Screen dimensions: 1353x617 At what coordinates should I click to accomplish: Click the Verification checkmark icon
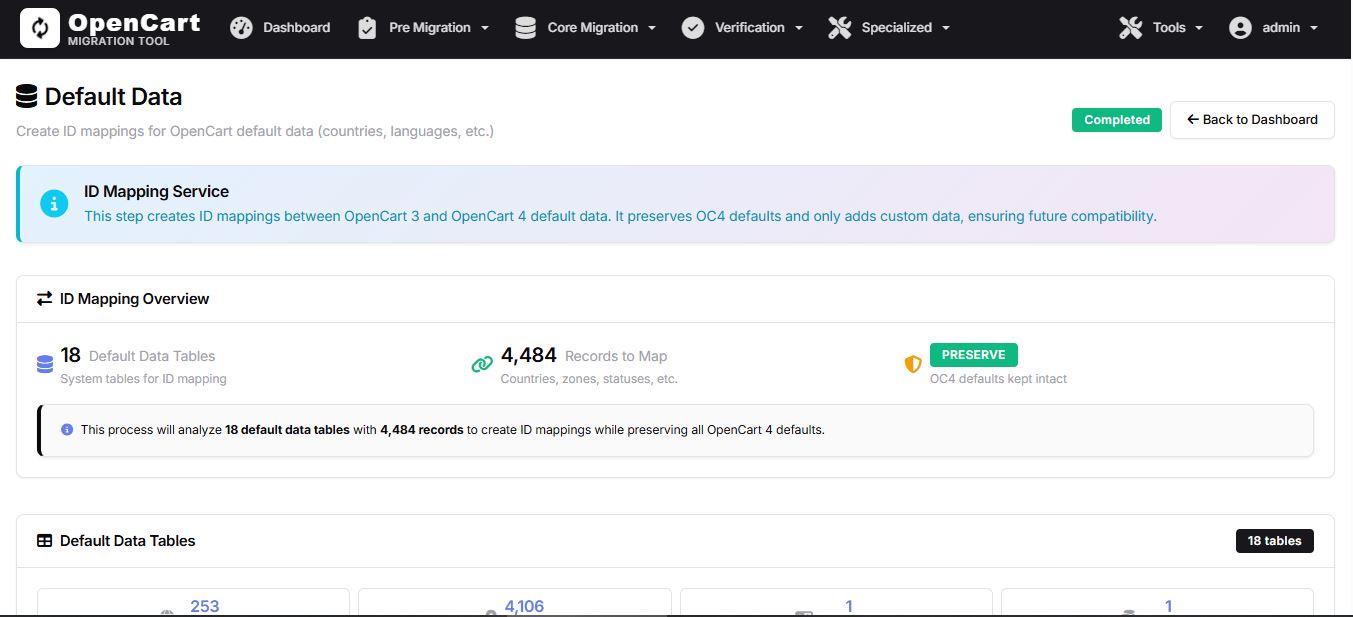tap(692, 27)
